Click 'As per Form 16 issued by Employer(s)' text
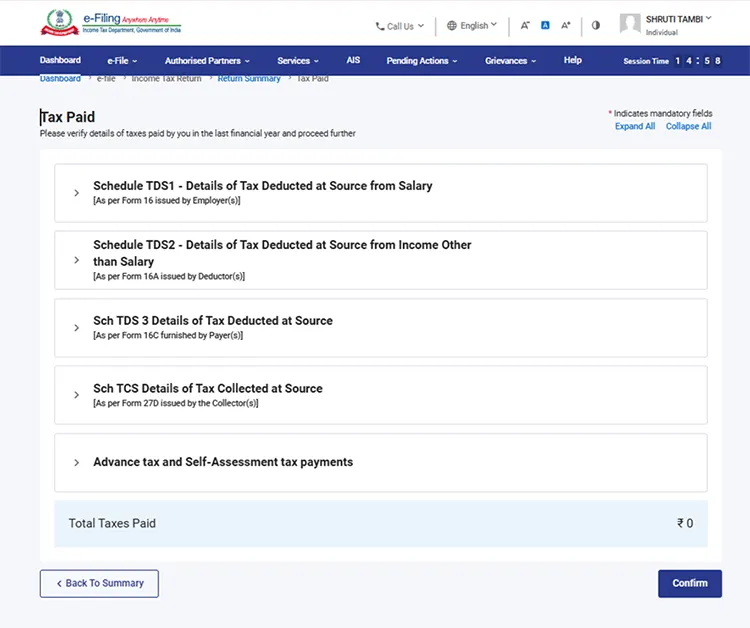The image size is (750, 628). [x=166, y=200]
